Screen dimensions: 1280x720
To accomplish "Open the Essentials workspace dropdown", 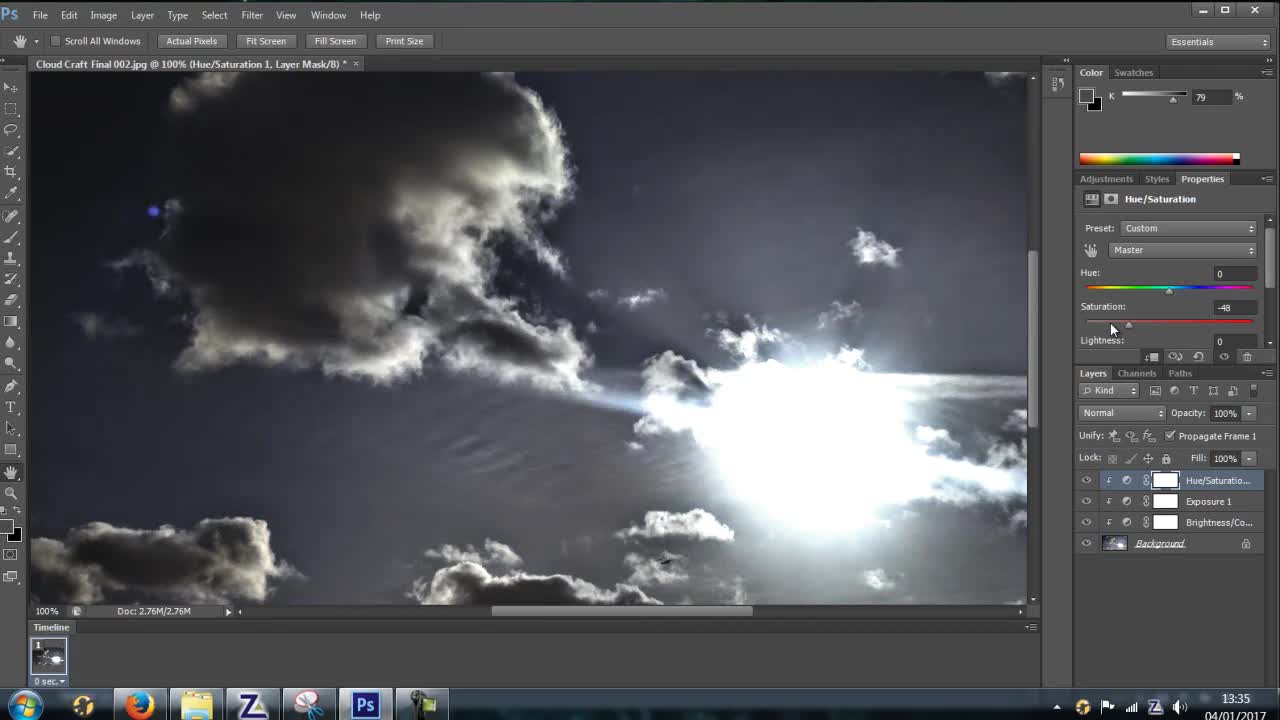I will (1219, 42).
